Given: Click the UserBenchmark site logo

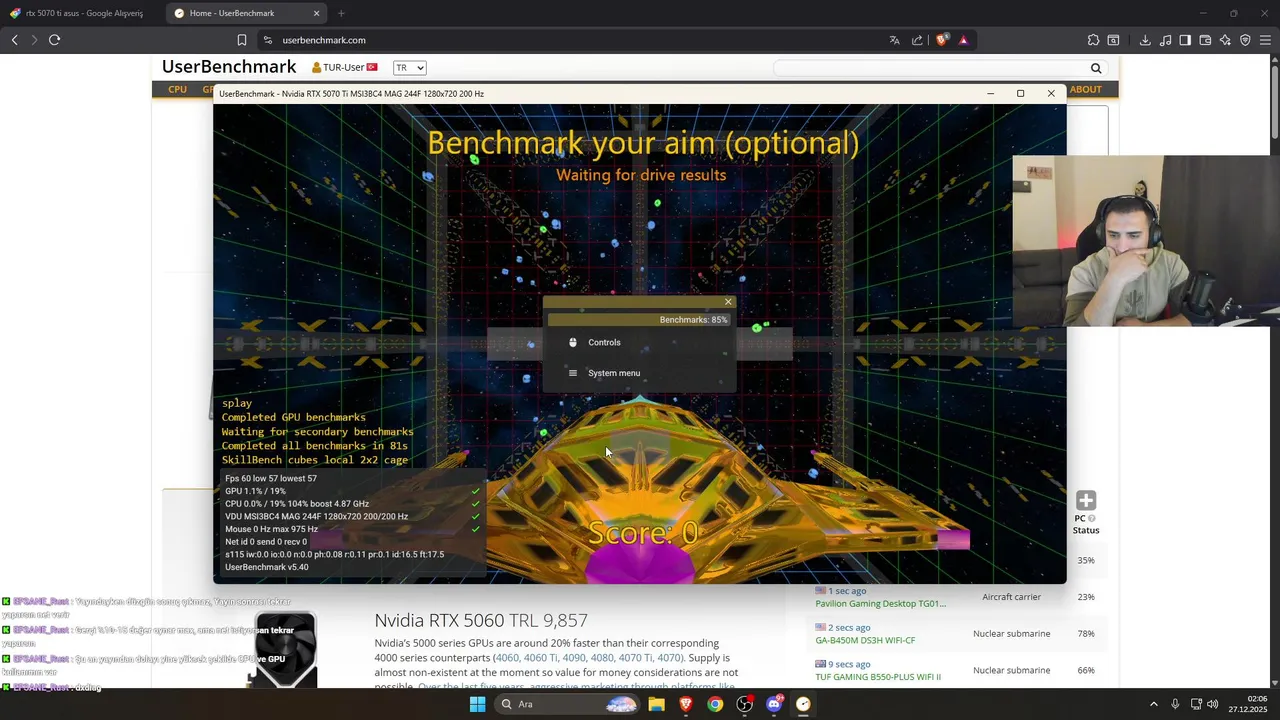Looking at the screenshot, I should coord(229,67).
